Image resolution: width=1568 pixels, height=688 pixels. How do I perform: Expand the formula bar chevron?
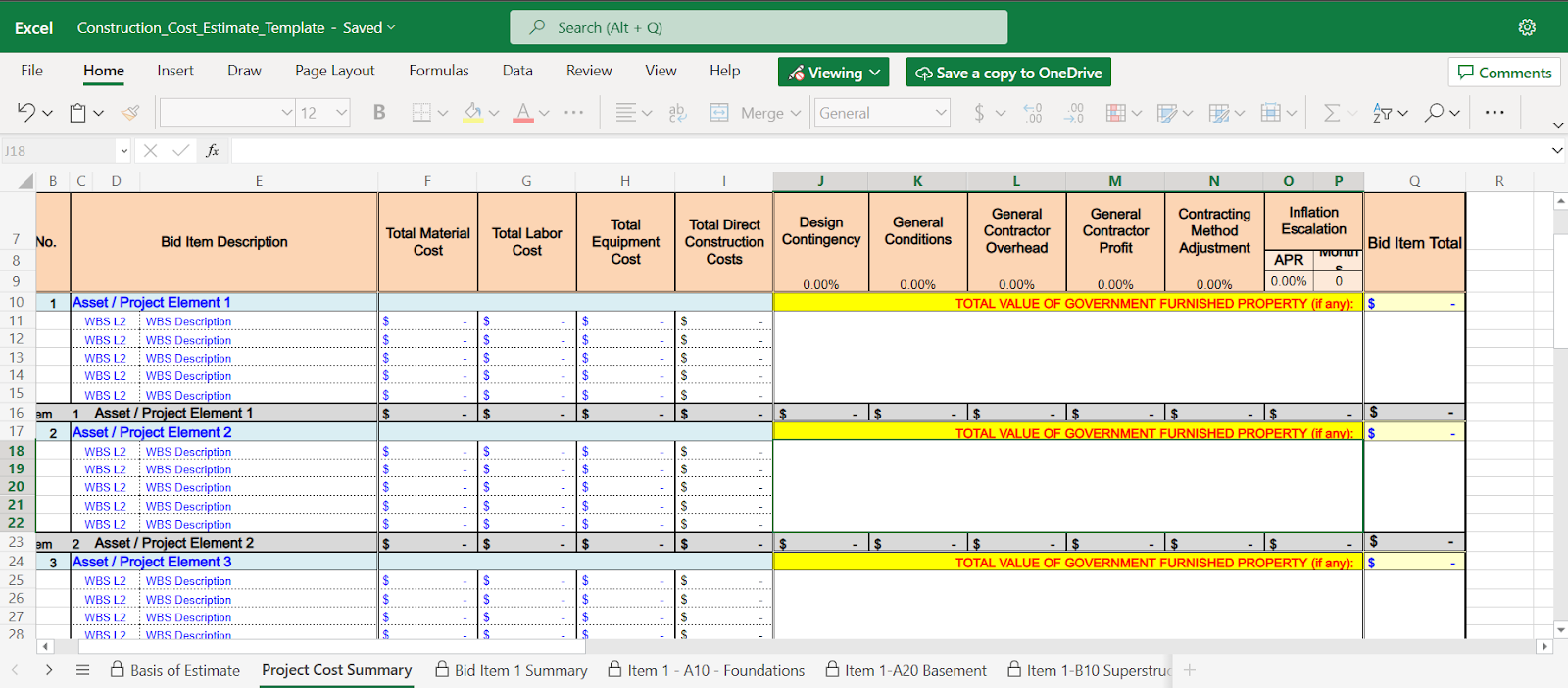tap(1557, 151)
